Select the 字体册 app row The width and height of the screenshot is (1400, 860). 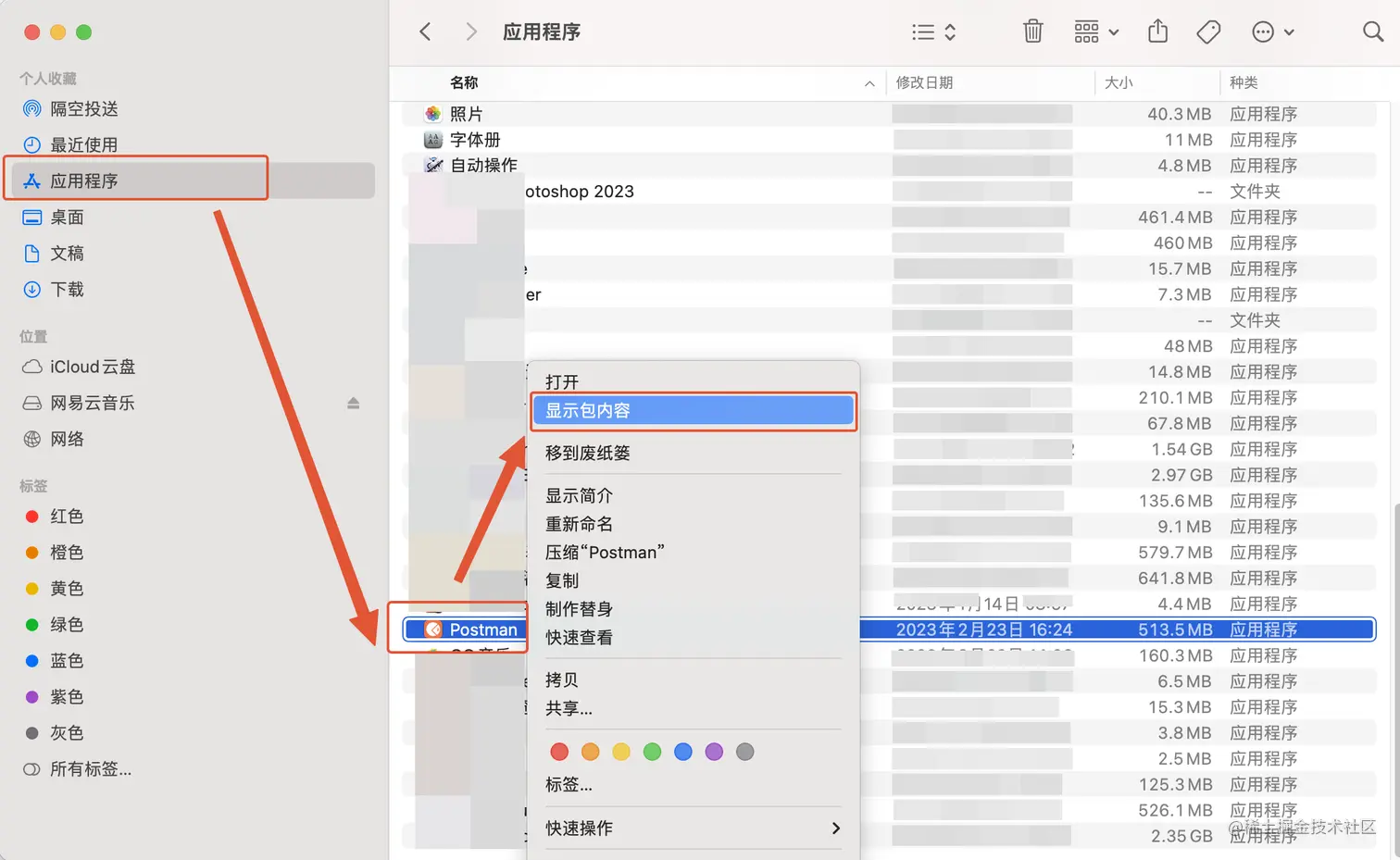(890, 141)
